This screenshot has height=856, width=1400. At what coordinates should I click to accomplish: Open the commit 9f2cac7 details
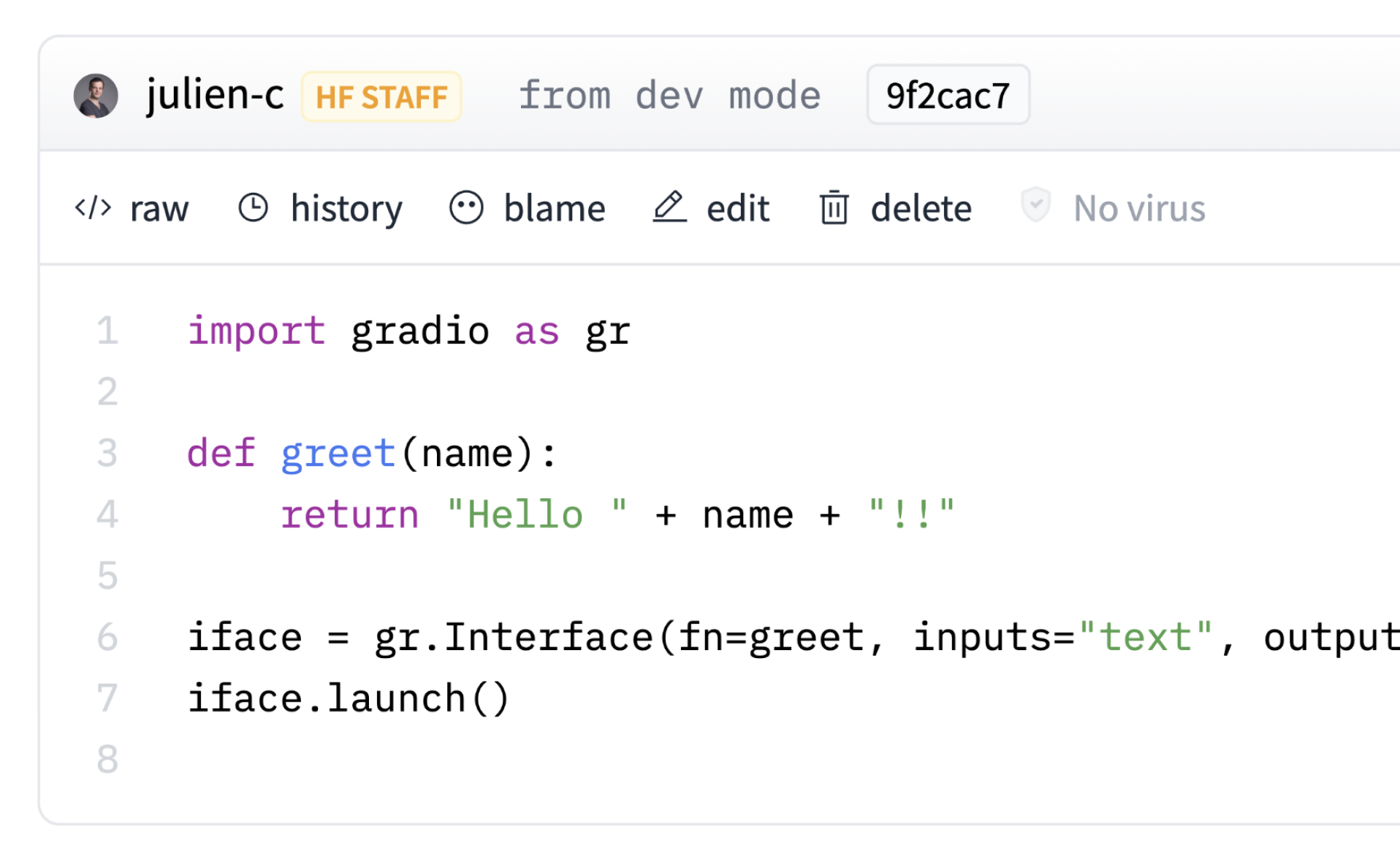(x=947, y=94)
